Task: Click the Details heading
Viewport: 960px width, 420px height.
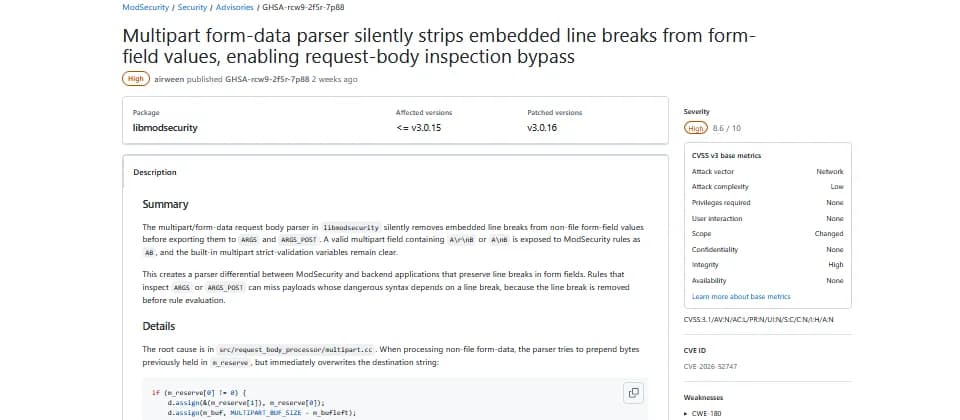Action: (x=159, y=326)
